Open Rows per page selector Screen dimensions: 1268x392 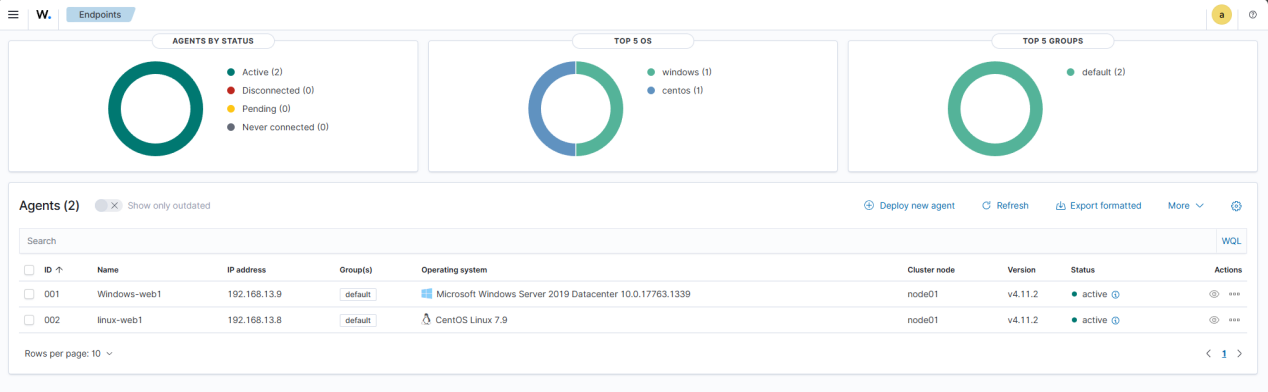(x=69, y=353)
